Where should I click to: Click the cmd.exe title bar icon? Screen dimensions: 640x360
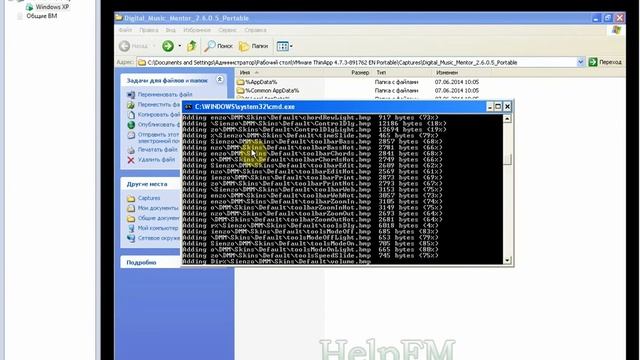pos(188,107)
